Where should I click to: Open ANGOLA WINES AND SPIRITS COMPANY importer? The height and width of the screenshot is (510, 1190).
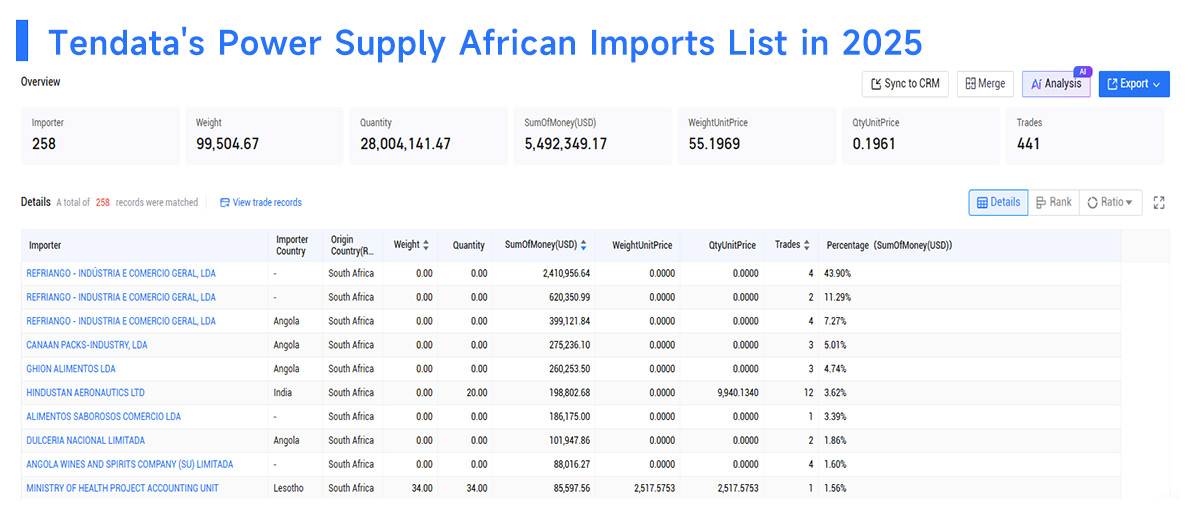129,464
